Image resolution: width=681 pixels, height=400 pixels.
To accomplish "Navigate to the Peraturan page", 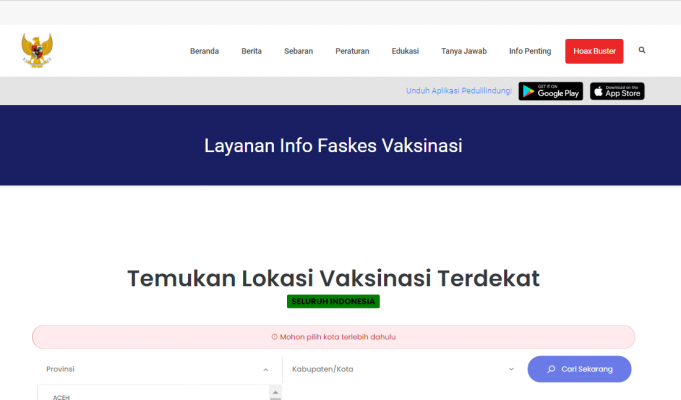I will click(352, 51).
